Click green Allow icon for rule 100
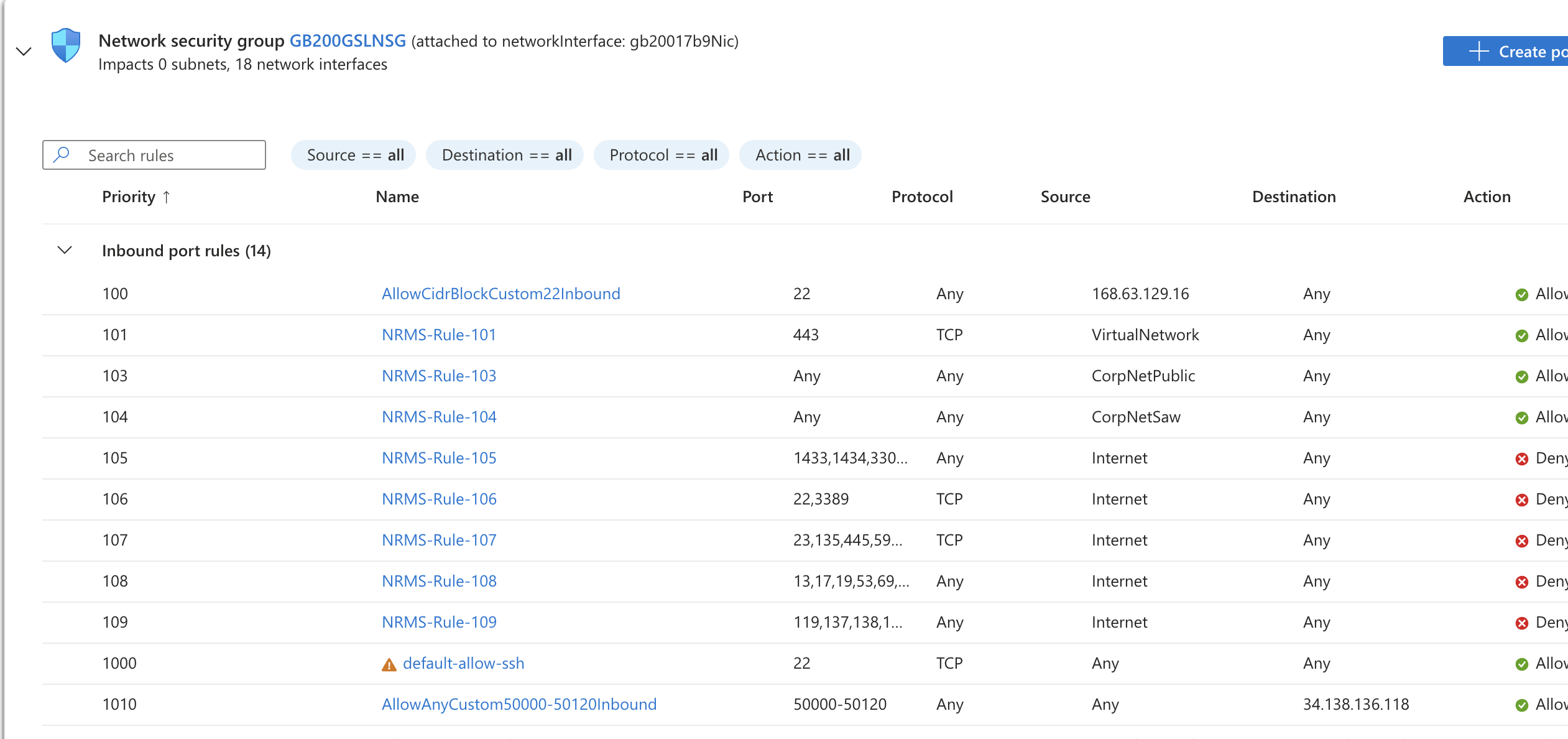Screen dimensions: 1568x739 [x=1521, y=295]
